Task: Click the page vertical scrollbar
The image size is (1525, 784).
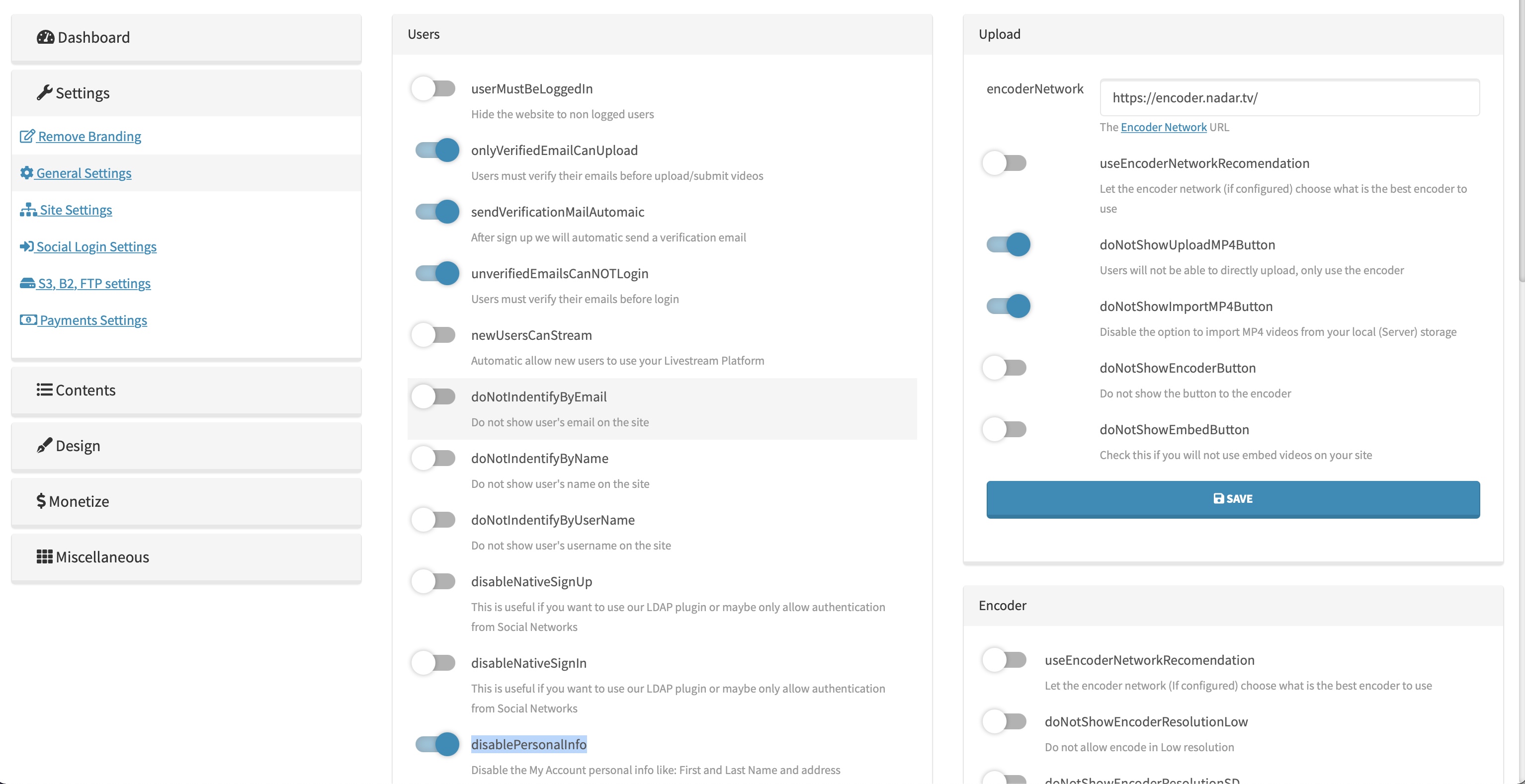Action: pos(1521,142)
